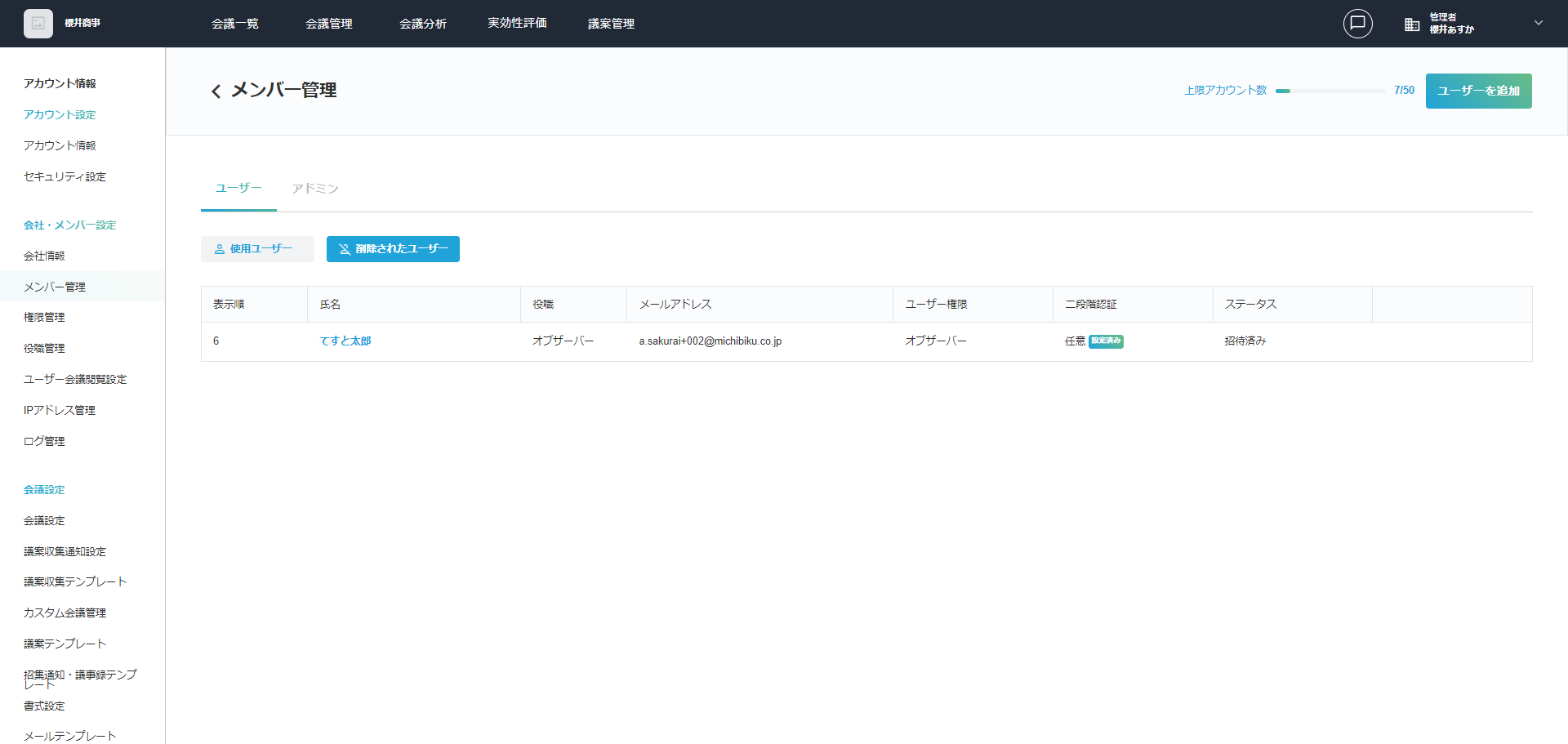Click the person icon in 使用ユーザー button
The width and height of the screenshot is (1568, 744).
[220, 249]
